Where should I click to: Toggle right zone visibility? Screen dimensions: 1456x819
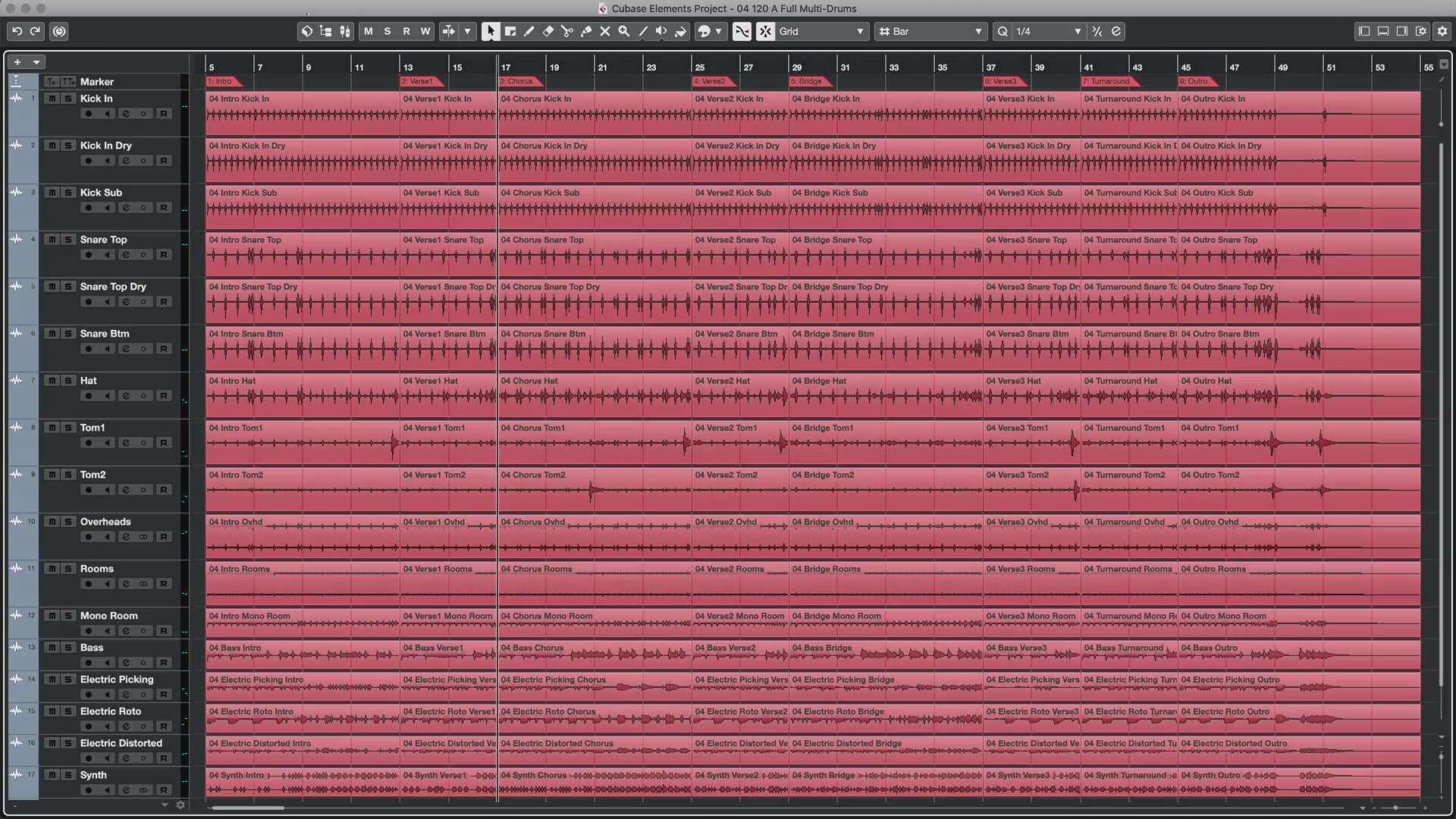point(1402,31)
